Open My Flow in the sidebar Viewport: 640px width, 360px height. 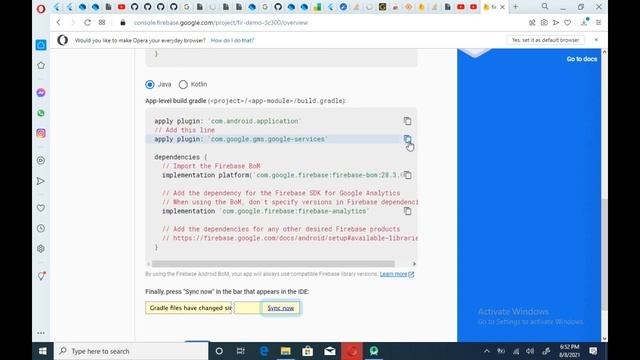tap(41, 181)
